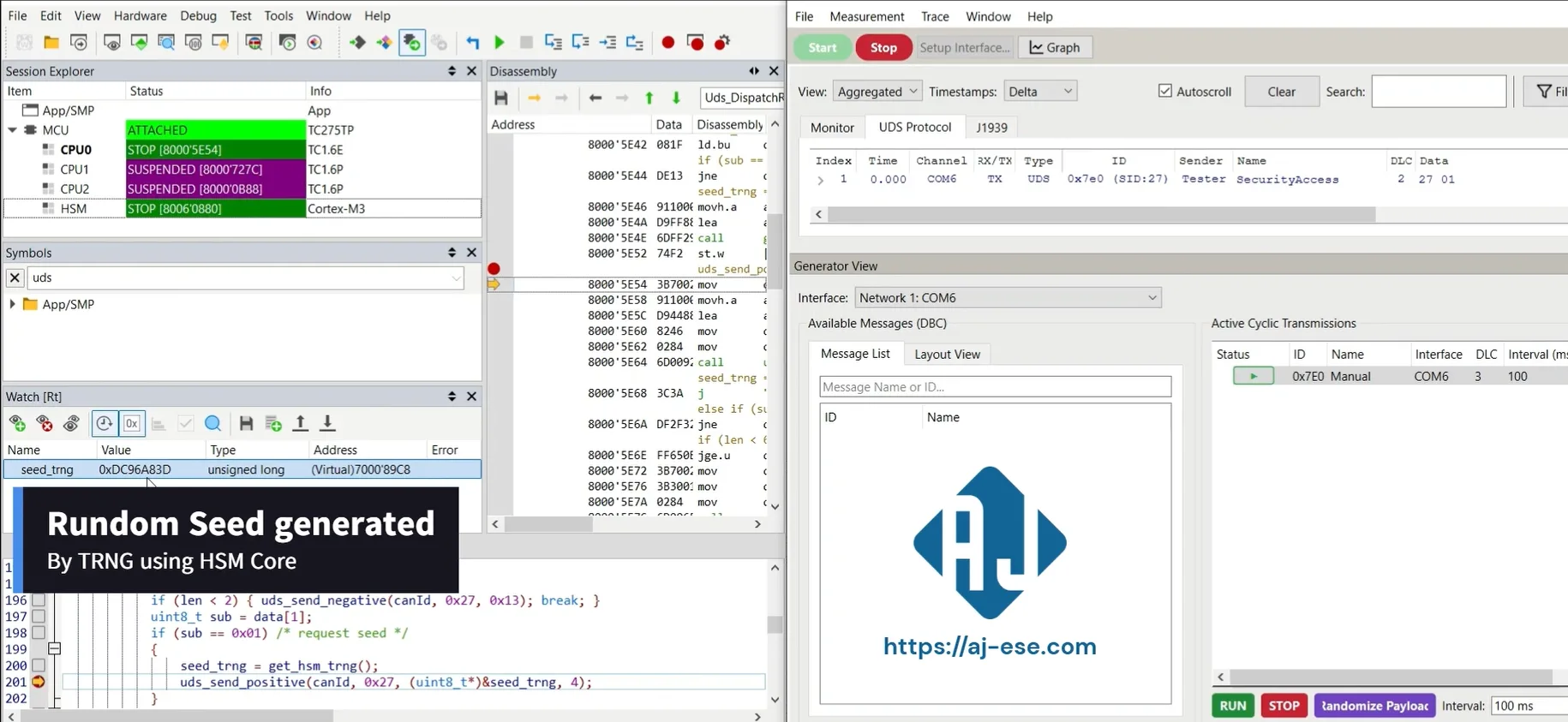This screenshot has height=722, width=1568.
Task: Click the first step-into toolbar icon
Action: (x=554, y=43)
